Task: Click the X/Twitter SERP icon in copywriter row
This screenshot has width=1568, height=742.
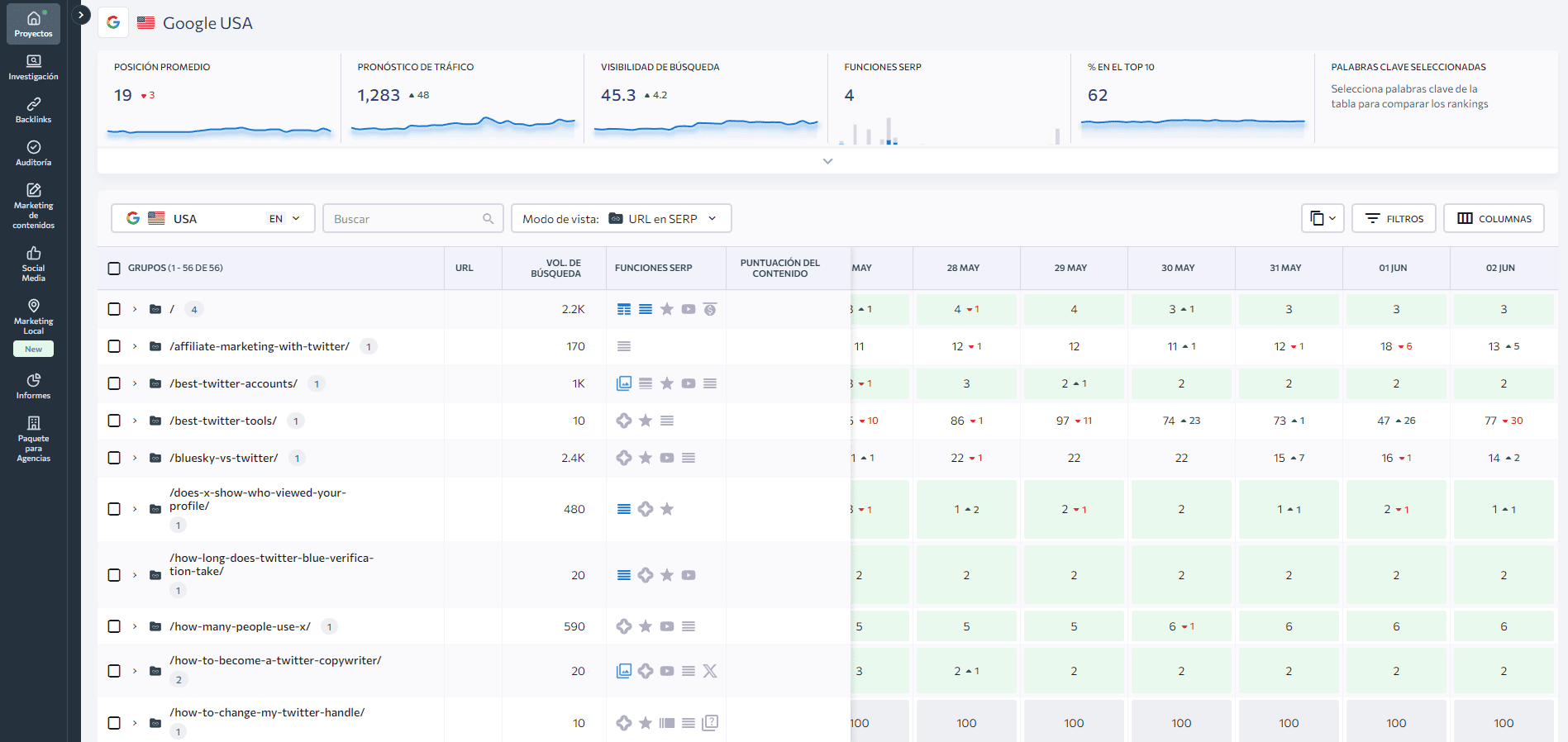Action: [x=710, y=671]
